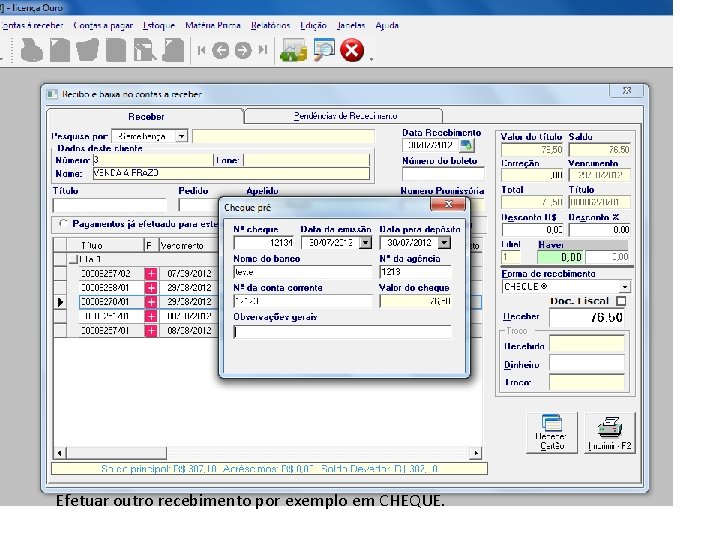The image size is (720, 540).
Task: Open the Relatórios menu
Action: point(270,25)
